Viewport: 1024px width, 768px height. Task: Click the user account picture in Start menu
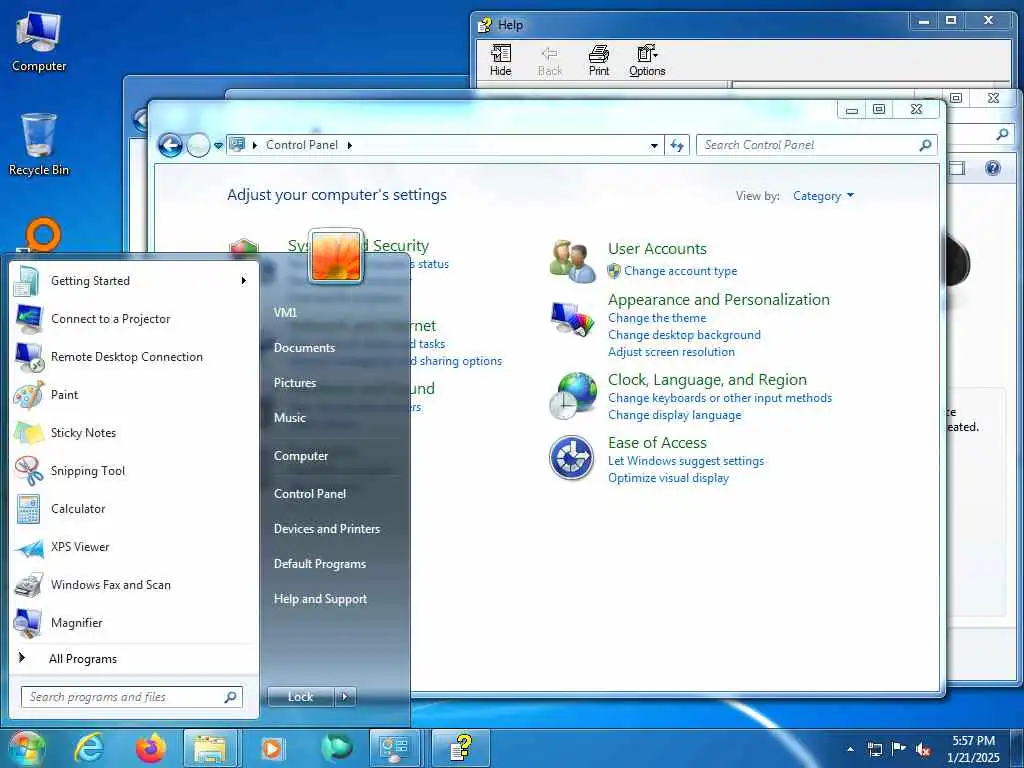(x=336, y=256)
